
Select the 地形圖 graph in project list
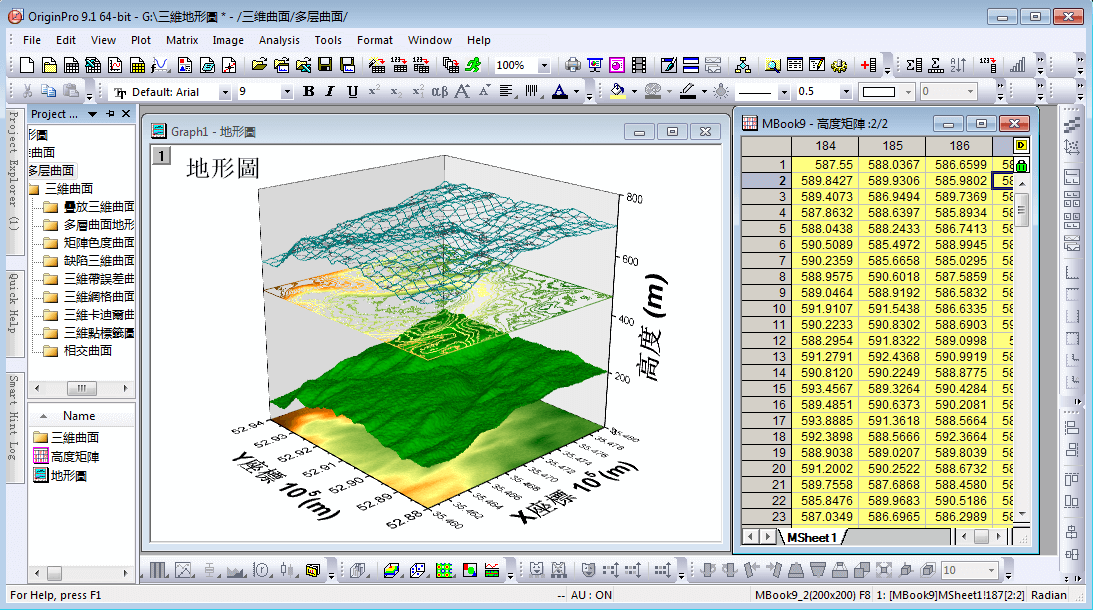[68, 475]
